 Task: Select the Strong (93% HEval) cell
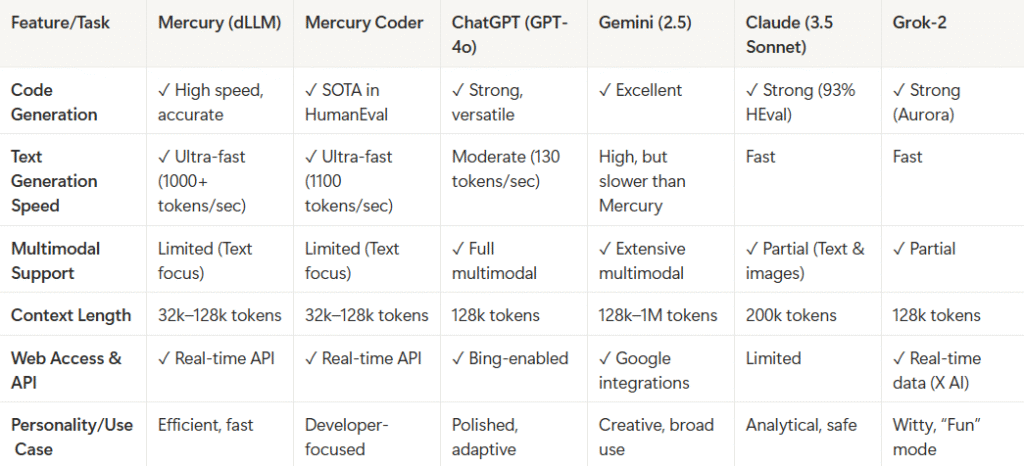[801, 102]
